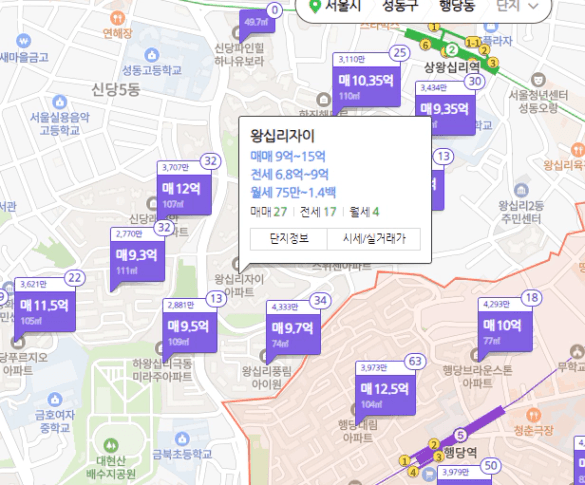
Task: Click 왕십리2동 주민센터 icon
Action: 521,190
